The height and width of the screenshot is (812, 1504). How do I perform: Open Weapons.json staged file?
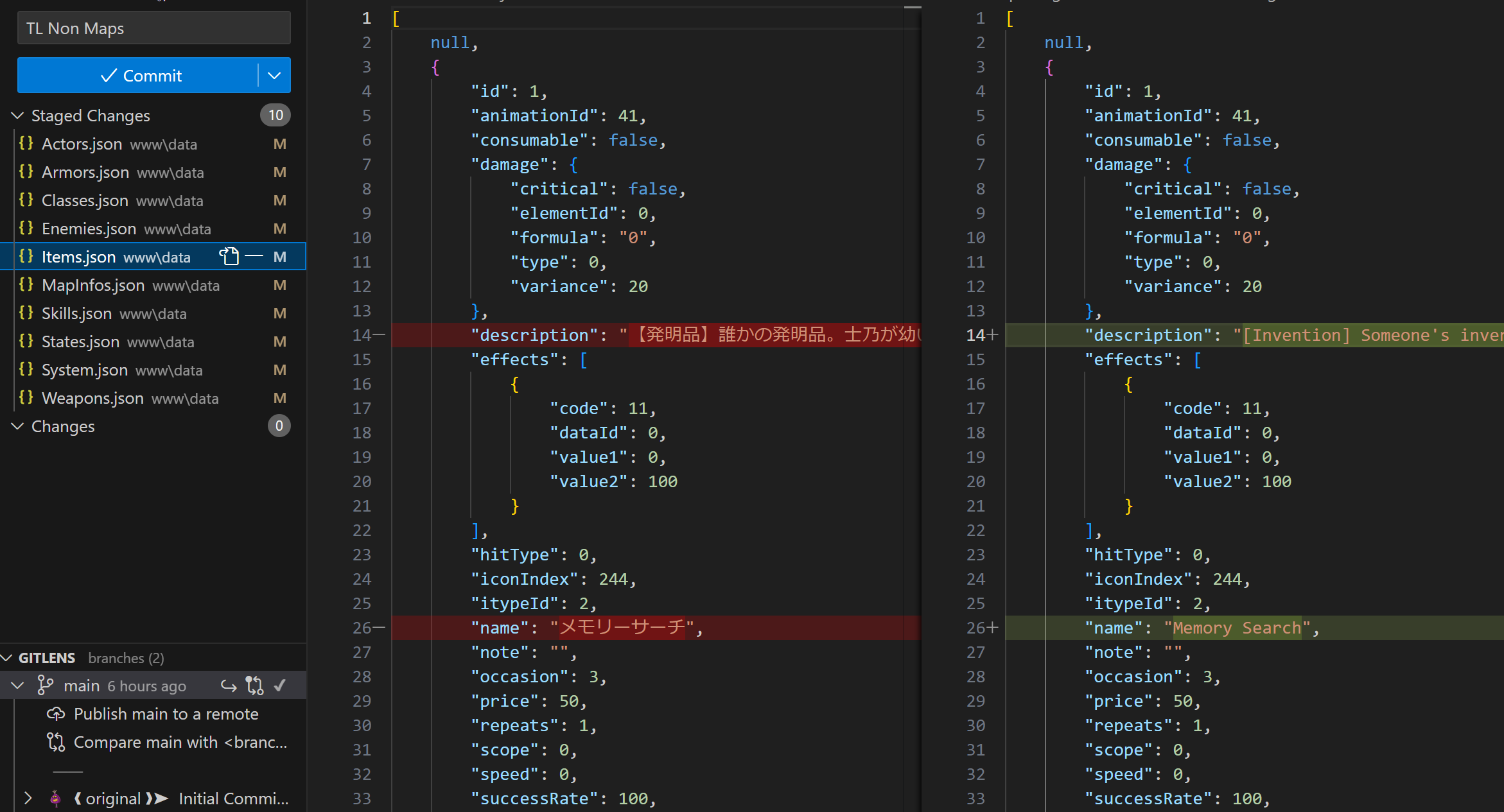153,398
